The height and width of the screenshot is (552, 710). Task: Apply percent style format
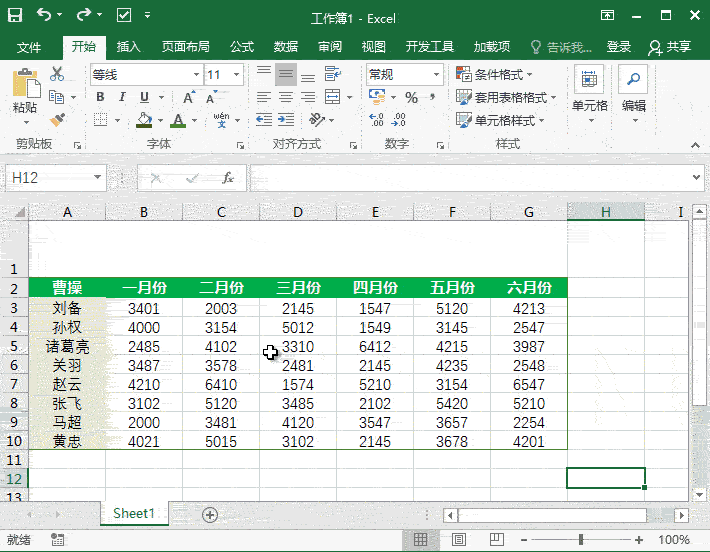coord(411,98)
